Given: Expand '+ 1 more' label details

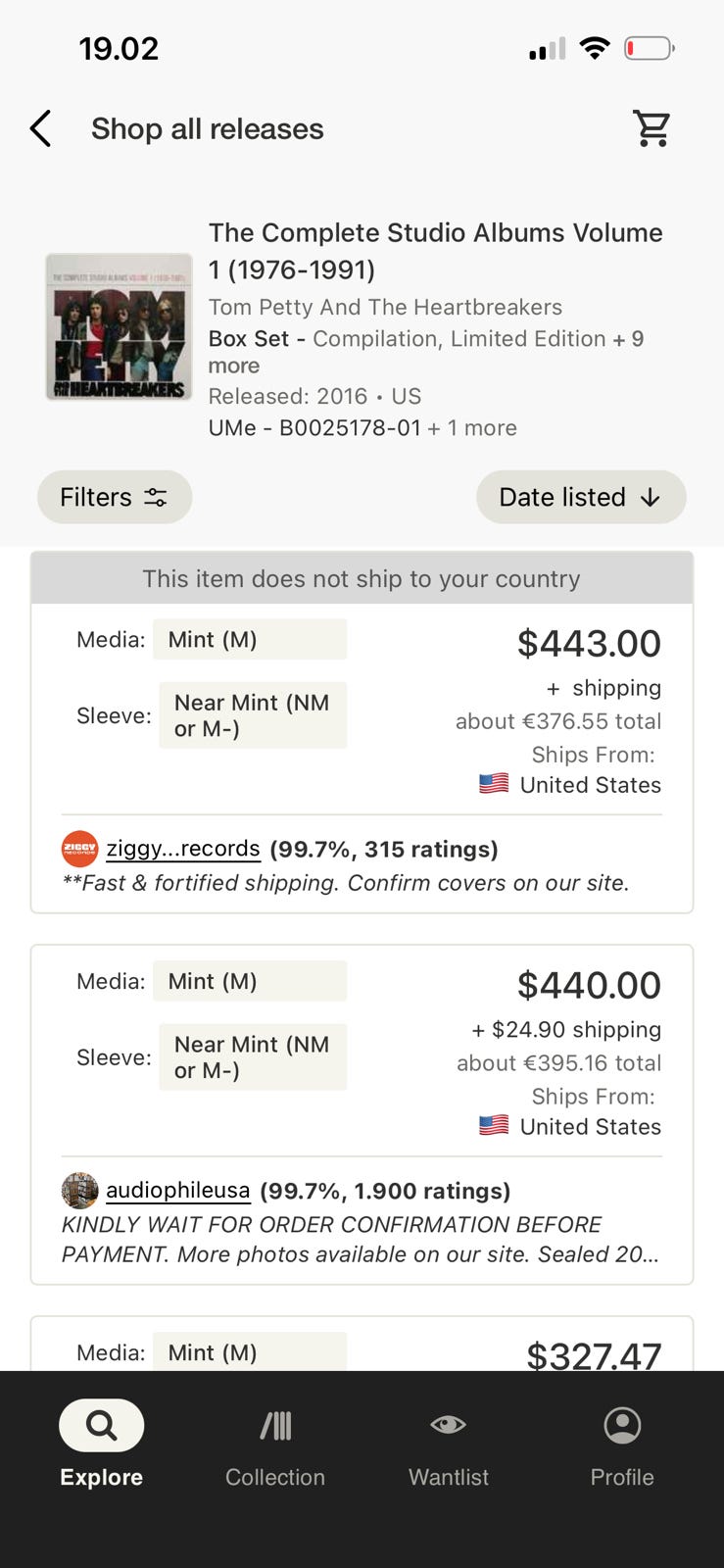Looking at the screenshot, I should [x=472, y=428].
